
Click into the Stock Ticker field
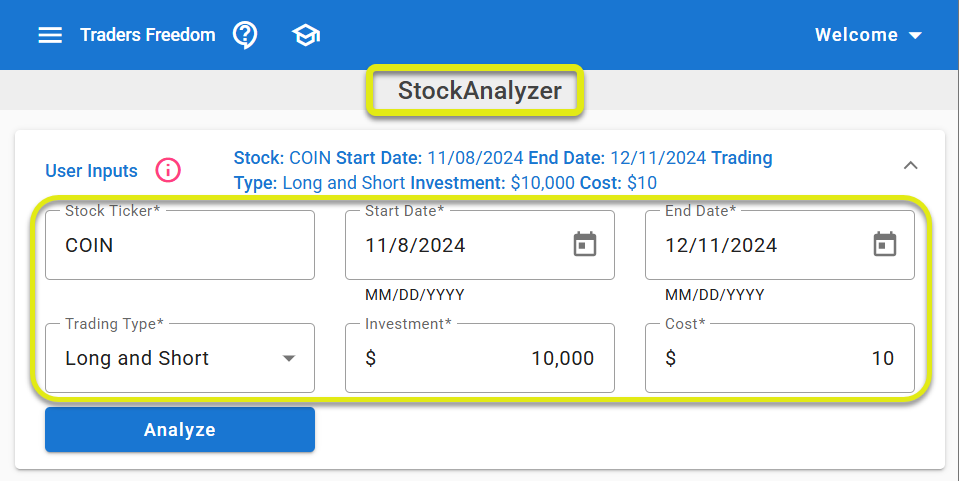tap(180, 245)
